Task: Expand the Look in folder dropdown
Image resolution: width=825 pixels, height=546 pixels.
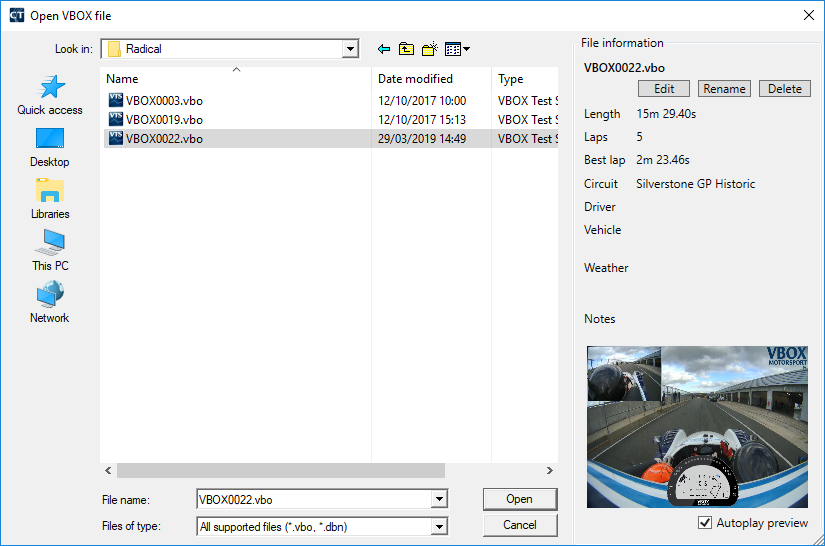Action: coord(350,49)
